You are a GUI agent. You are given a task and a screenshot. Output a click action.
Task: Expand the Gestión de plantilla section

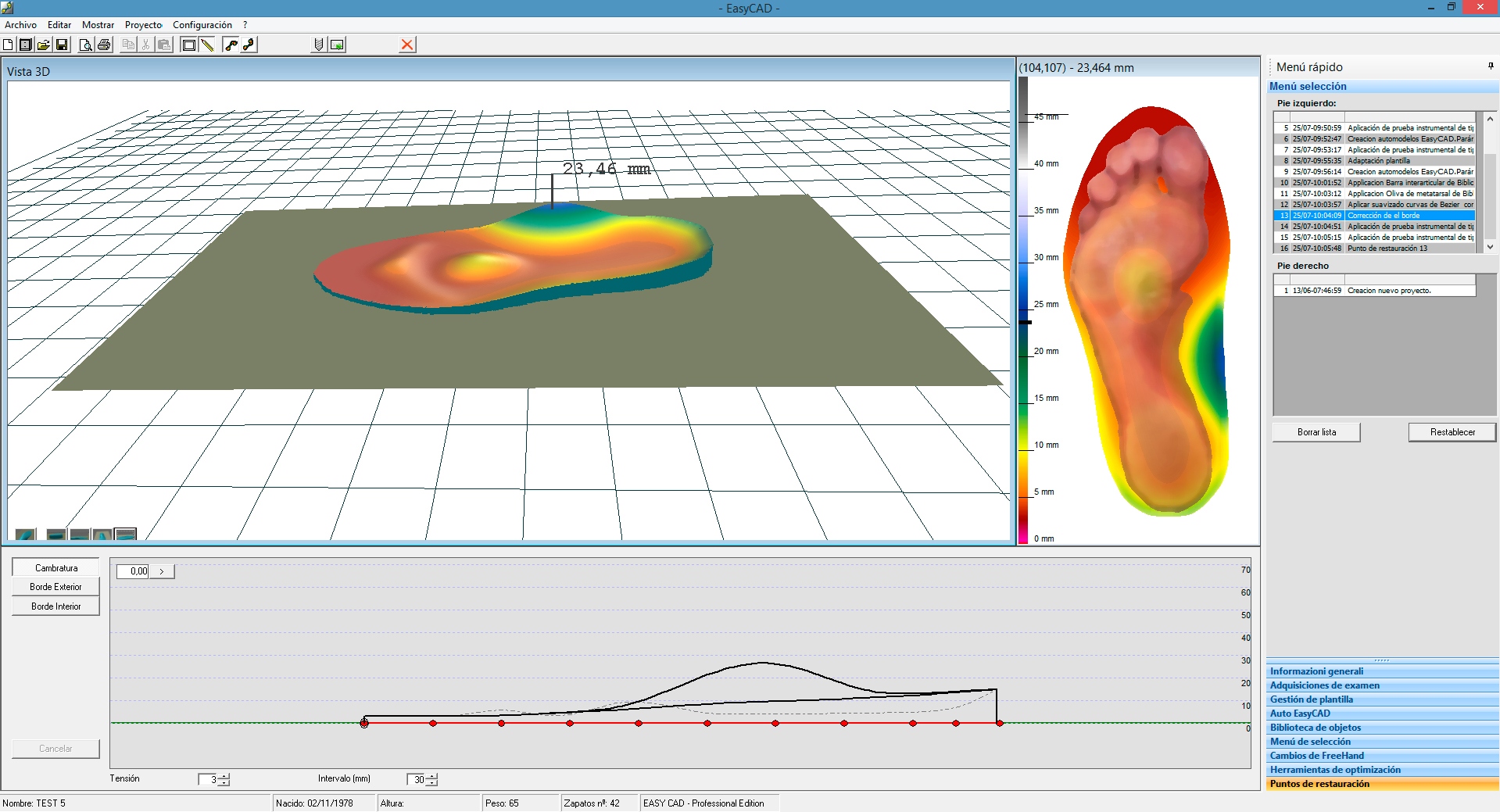tap(1311, 699)
